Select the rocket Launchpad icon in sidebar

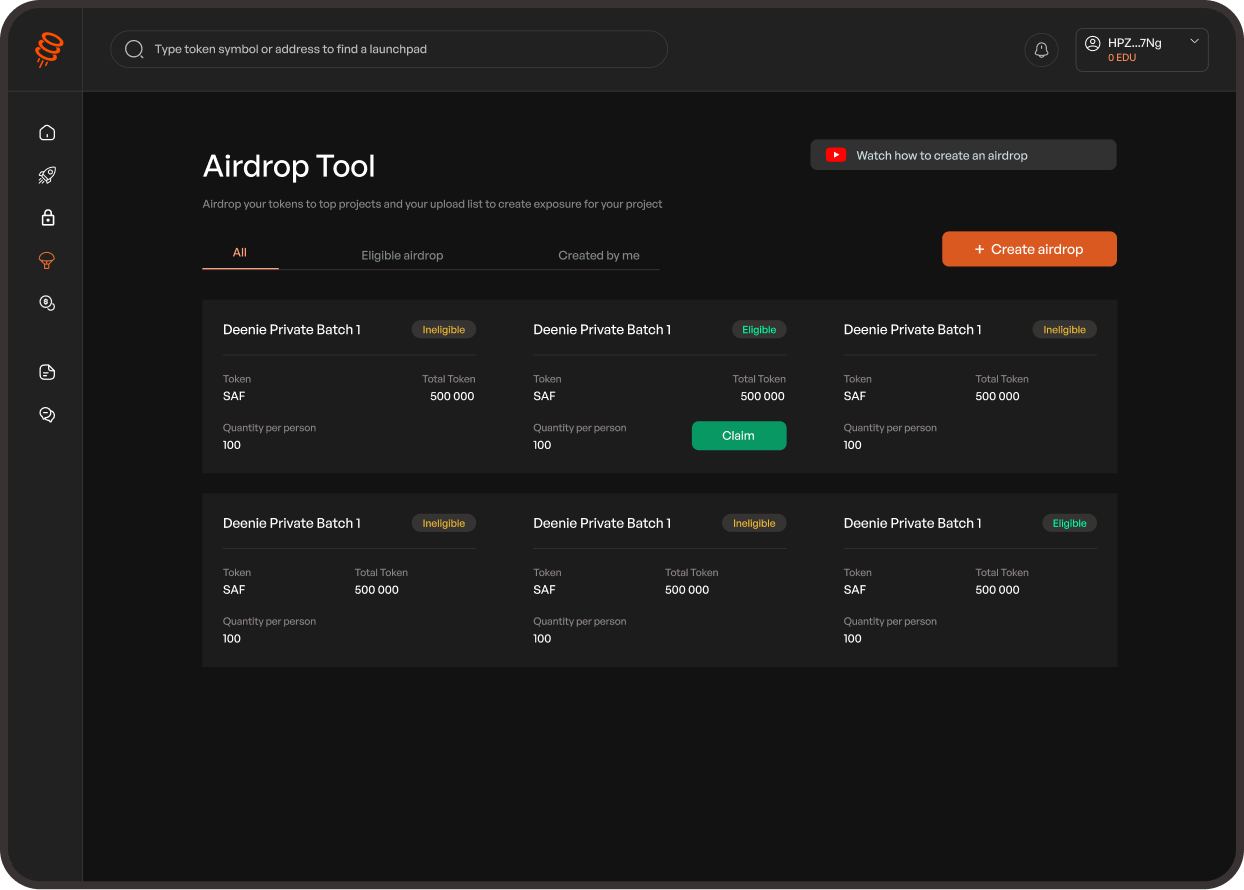tap(46, 175)
